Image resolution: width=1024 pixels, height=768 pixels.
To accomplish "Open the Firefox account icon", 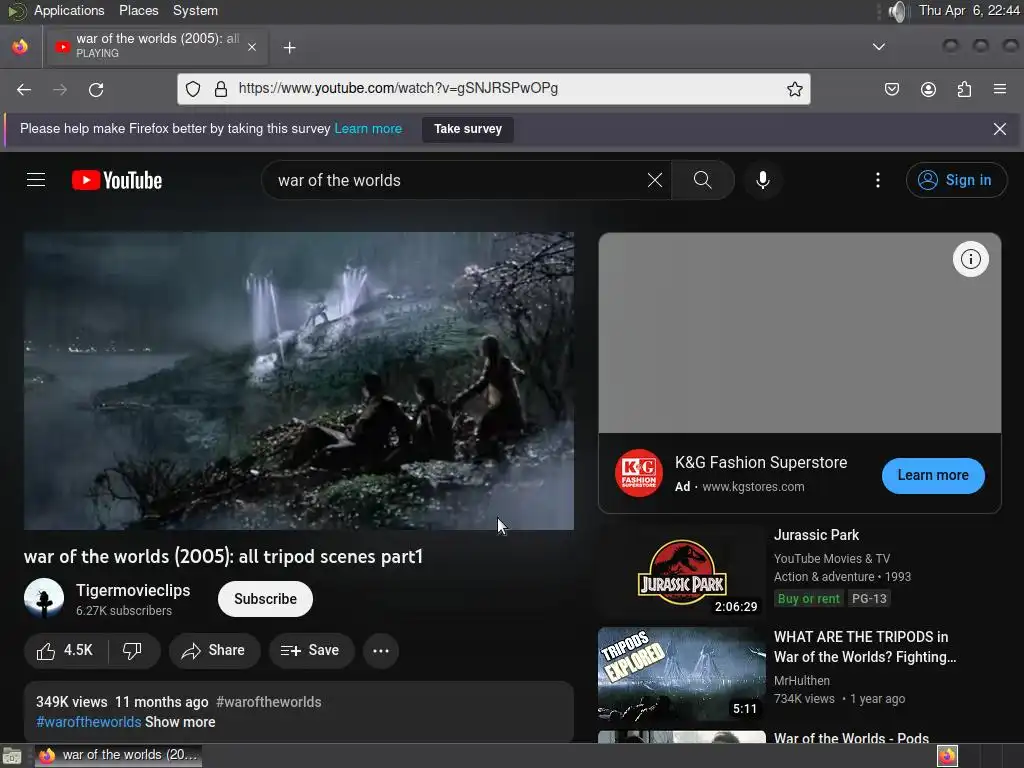I will click(x=928, y=89).
